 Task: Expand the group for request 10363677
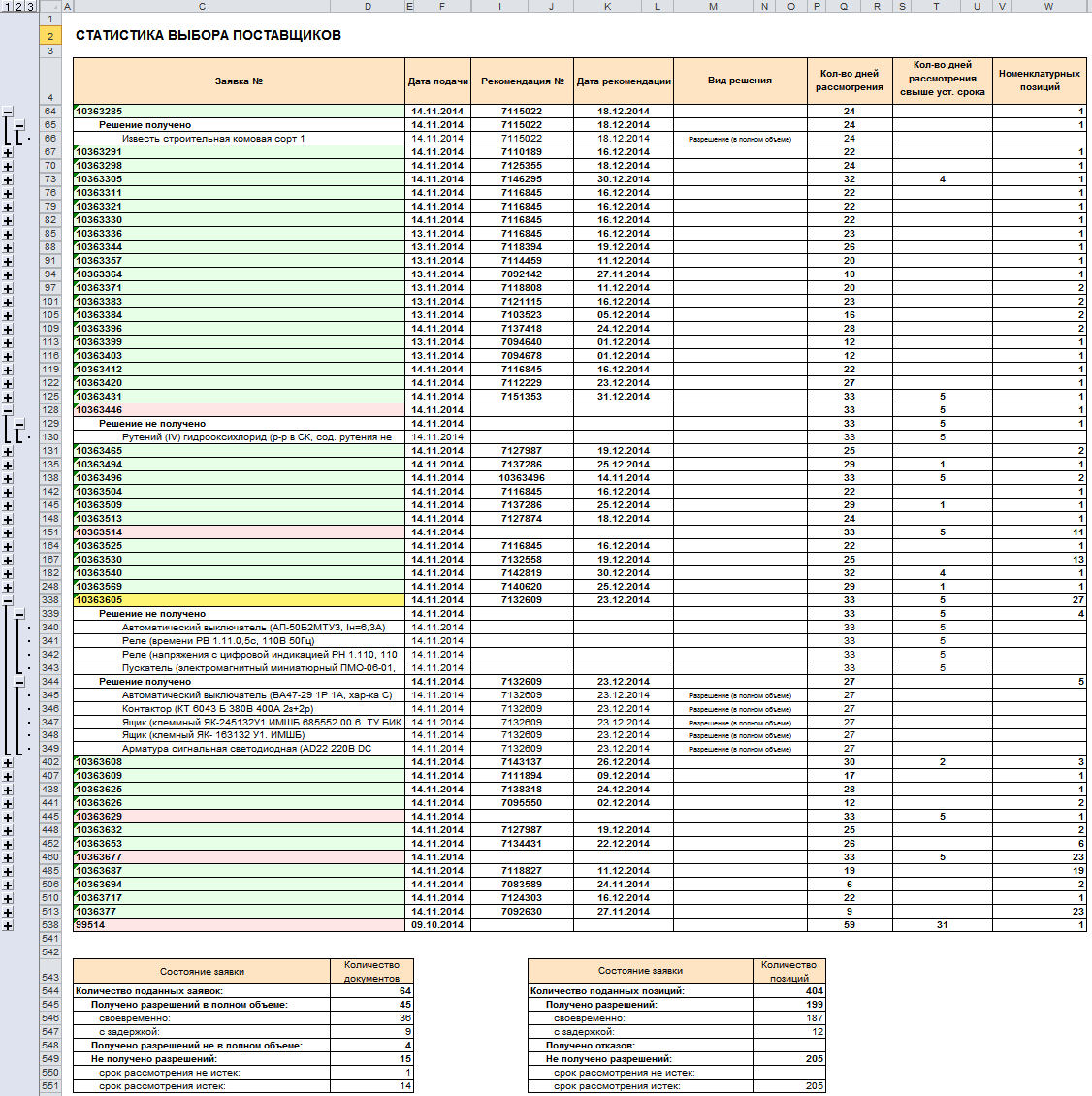[8, 857]
